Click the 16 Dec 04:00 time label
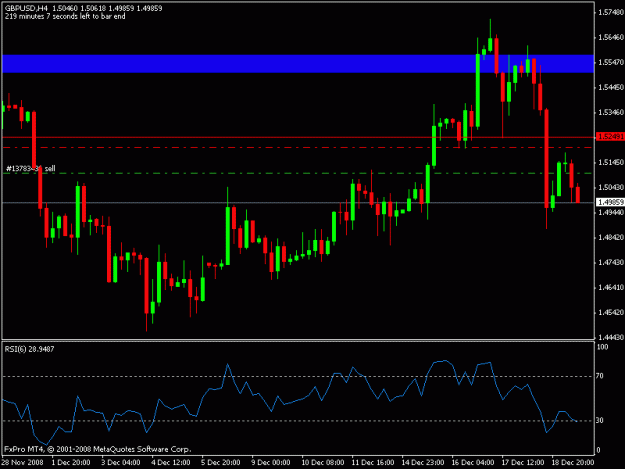The image size is (625, 469). tap(473, 463)
